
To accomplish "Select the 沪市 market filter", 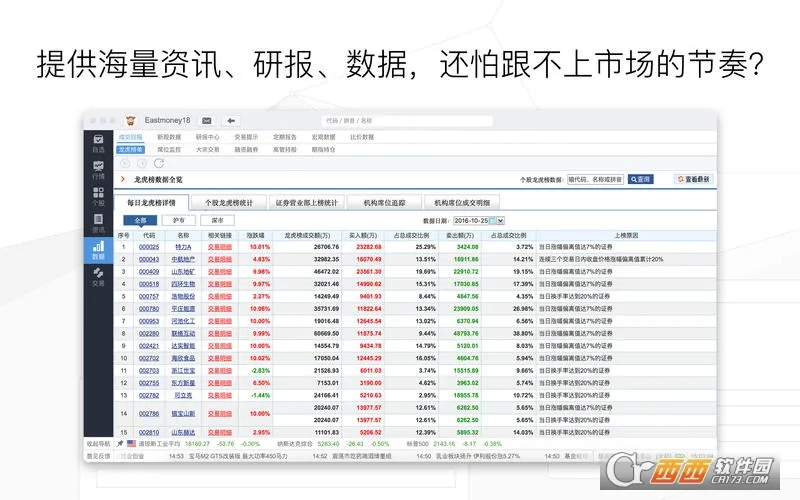I will coord(179,220).
